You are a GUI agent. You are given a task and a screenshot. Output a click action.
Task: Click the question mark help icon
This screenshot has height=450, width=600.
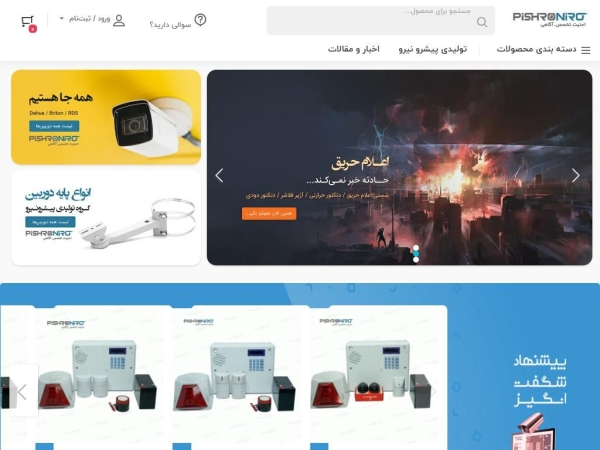pyautogui.click(x=201, y=20)
